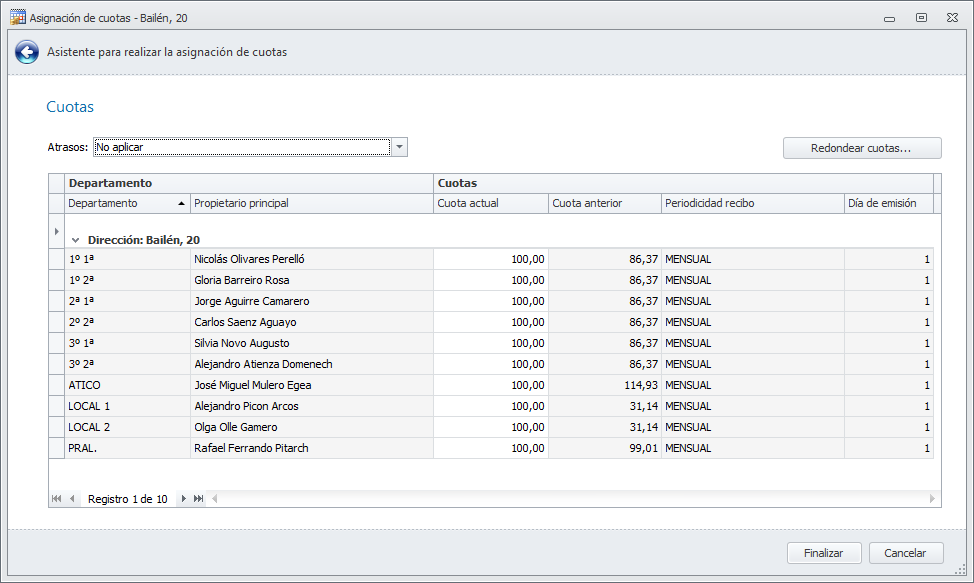Select owner Nicolás Olivares Perelló cell
Screen dimensions: 974x583
311,259
